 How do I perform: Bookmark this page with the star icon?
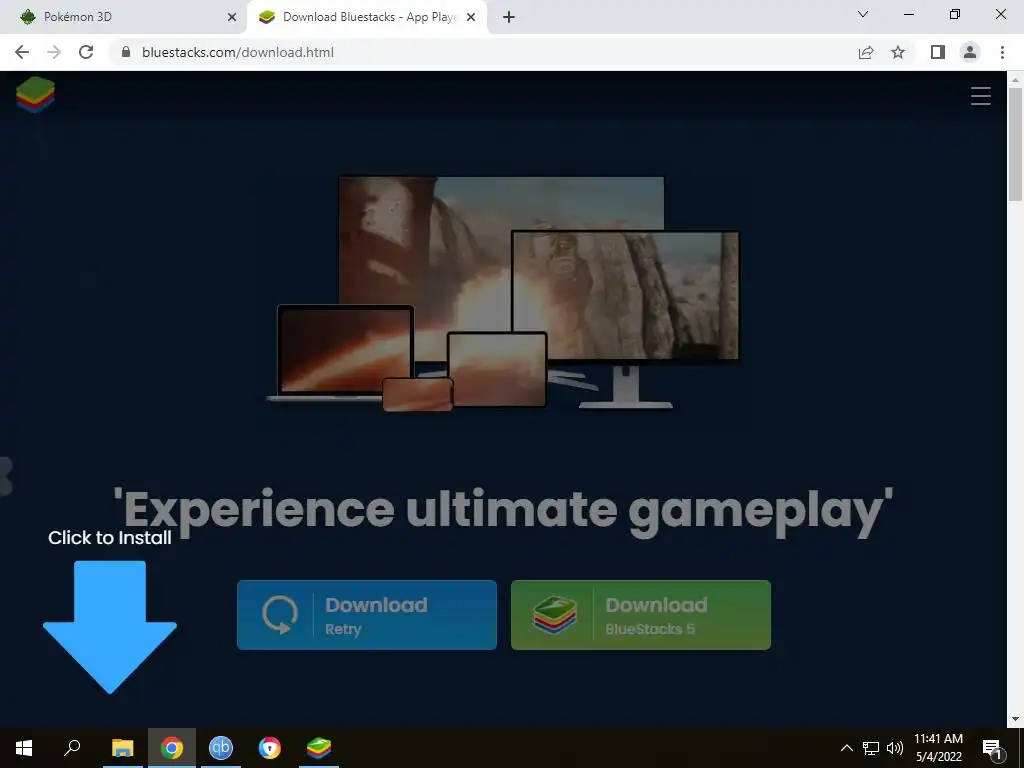click(898, 52)
